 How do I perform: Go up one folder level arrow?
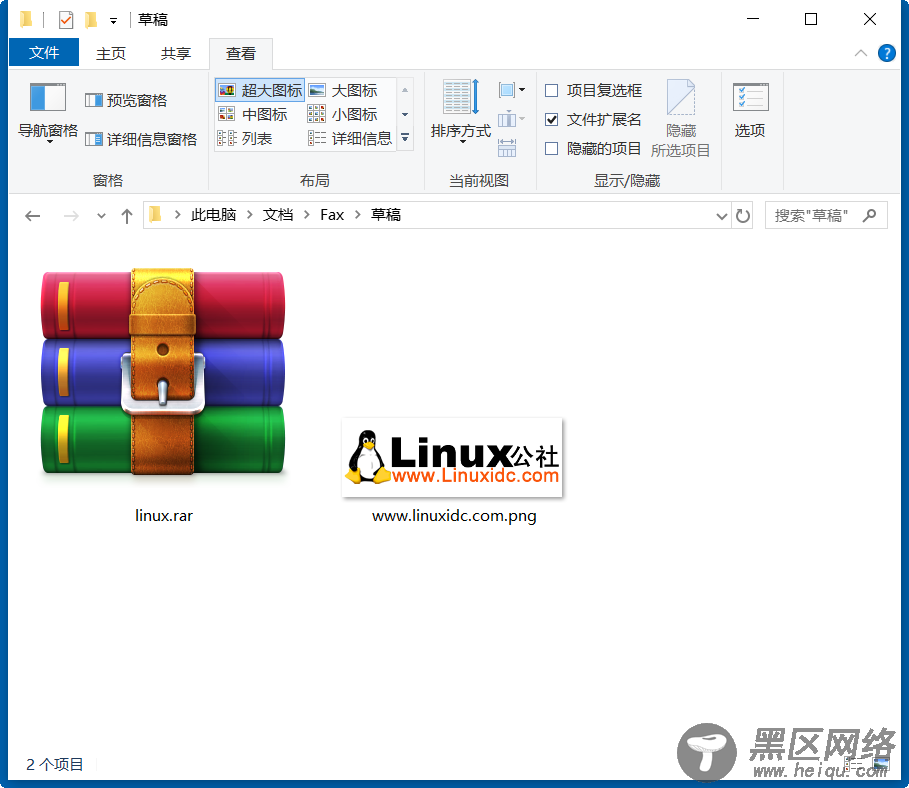tap(126, 216)
